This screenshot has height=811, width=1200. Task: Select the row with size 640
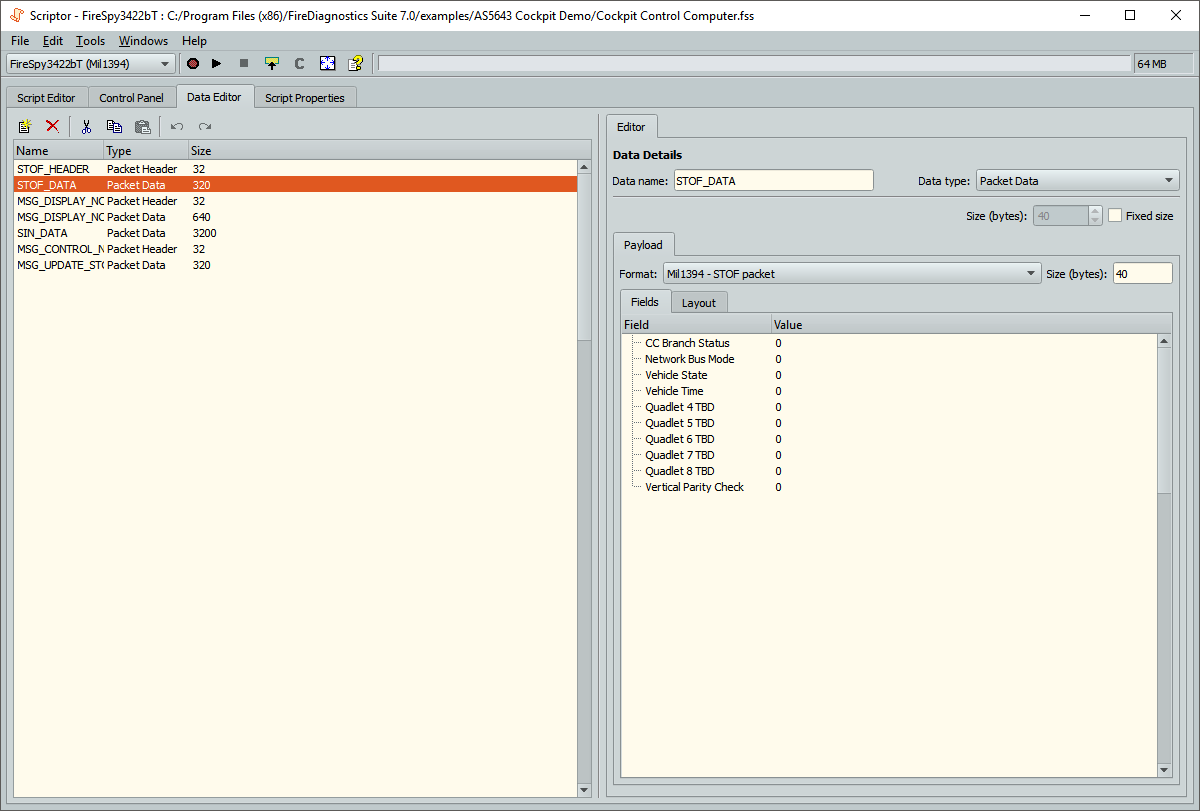point(295,217)
